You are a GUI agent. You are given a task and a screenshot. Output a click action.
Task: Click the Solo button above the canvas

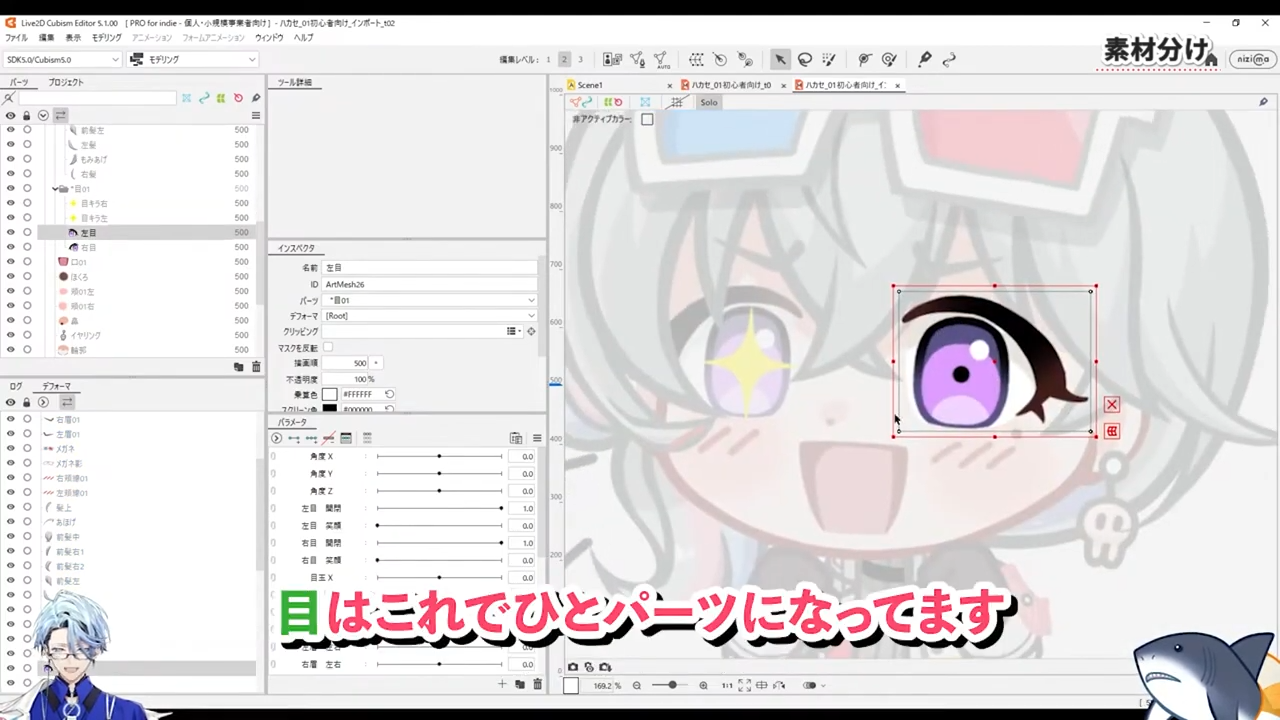pyautogui.click(x=709, y=102)
